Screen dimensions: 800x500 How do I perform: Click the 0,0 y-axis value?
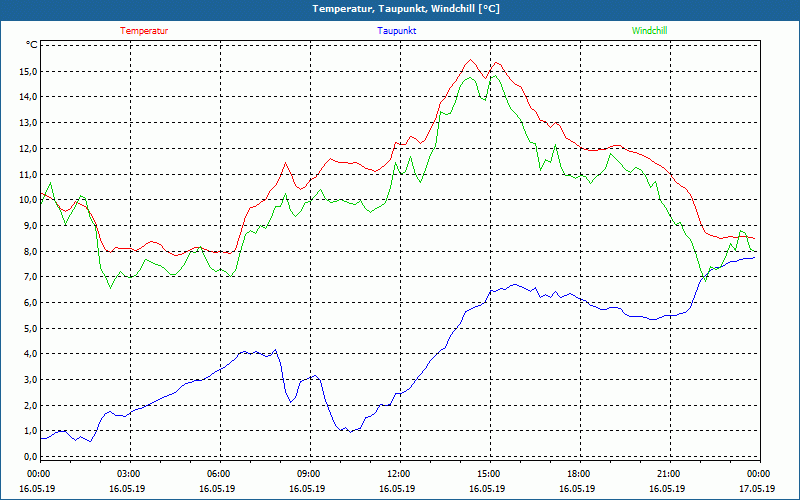coord(30,457)
